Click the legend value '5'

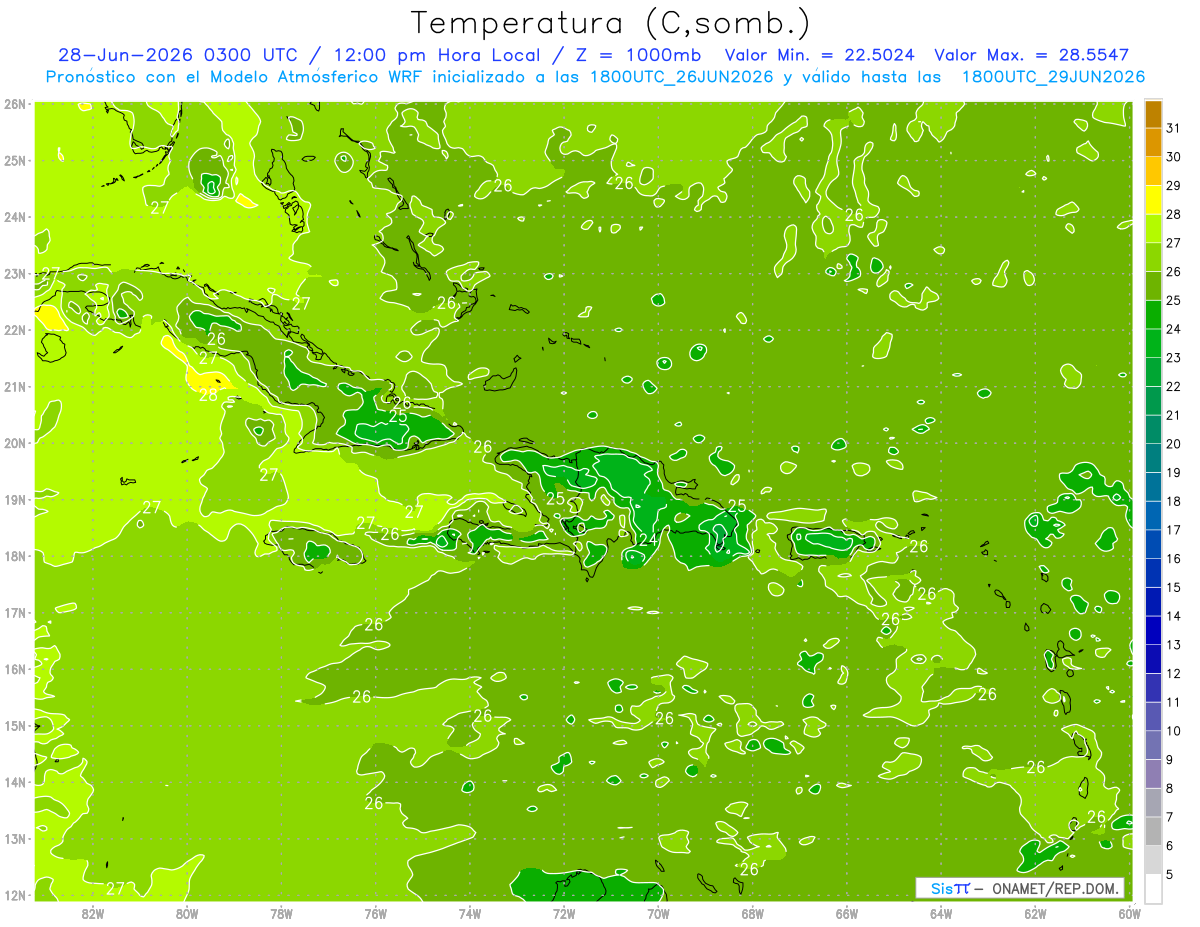pos(1170,874)
